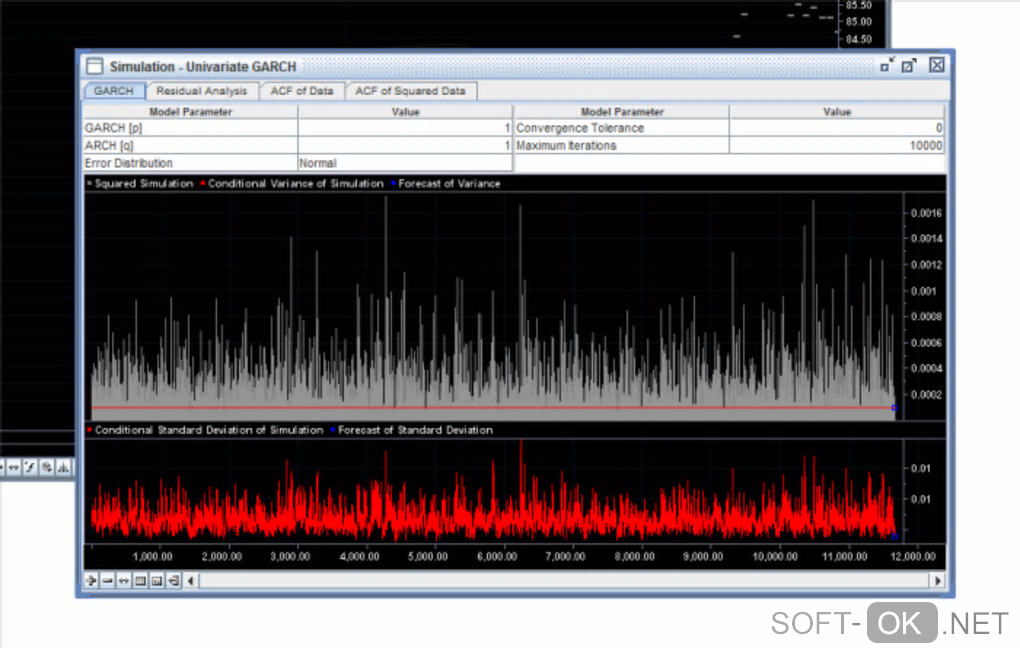Switch to the Residual Analysis tab
The image size is (1020, 648).
(201, 91)
